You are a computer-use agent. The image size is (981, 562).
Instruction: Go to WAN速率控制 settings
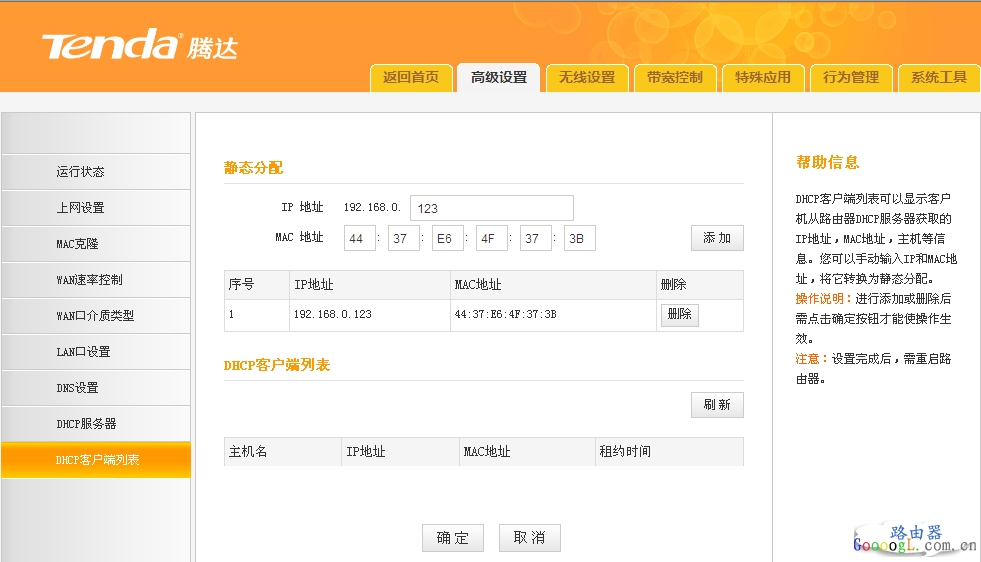[x=89, y=280]
